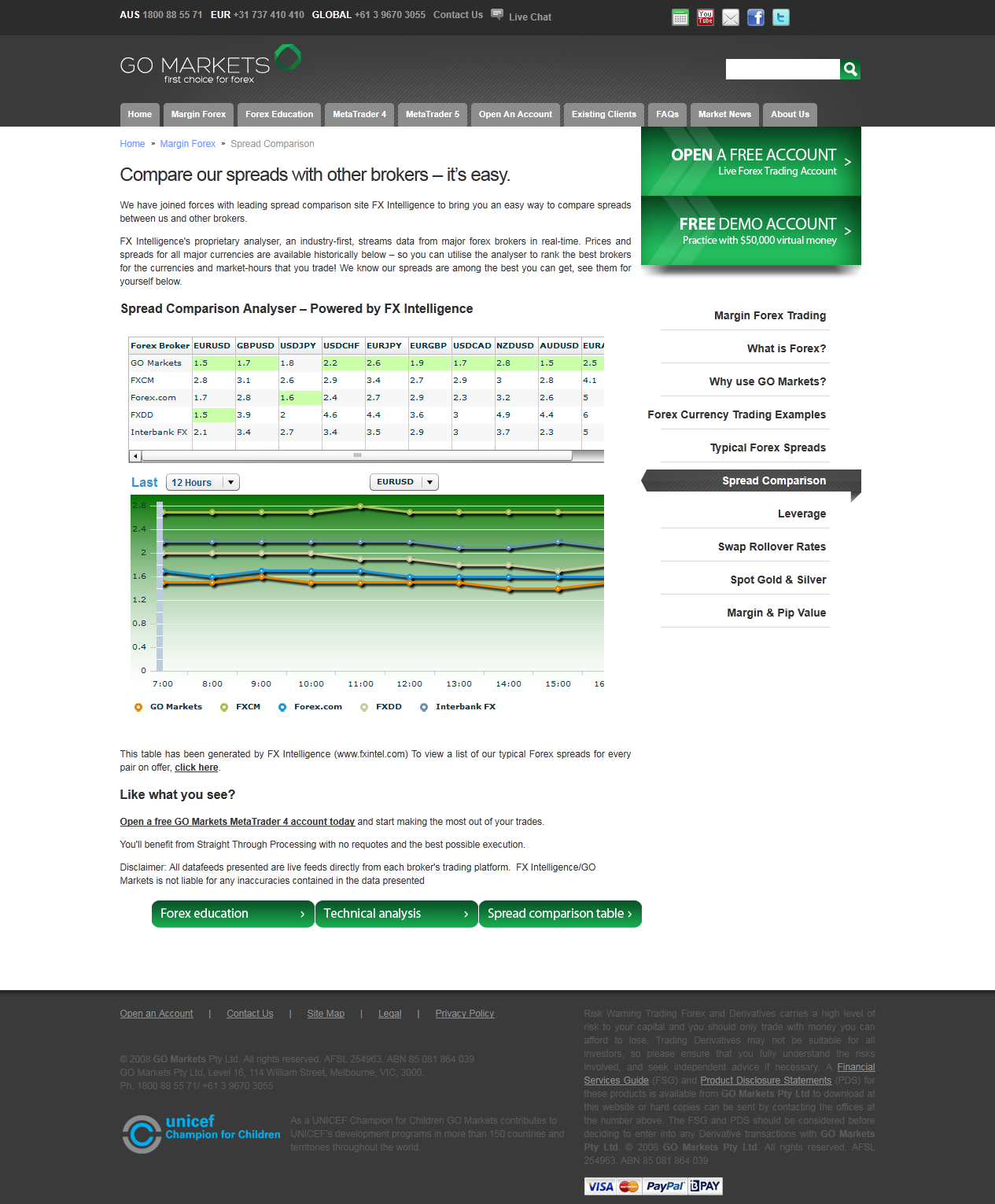Select the MetaTrader 5 nav tab

click(x=433, y=114)
